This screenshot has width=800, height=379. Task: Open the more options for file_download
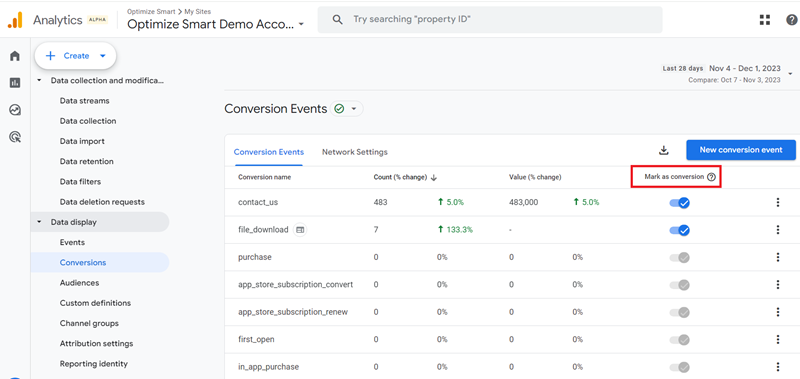tap(778, 230)
